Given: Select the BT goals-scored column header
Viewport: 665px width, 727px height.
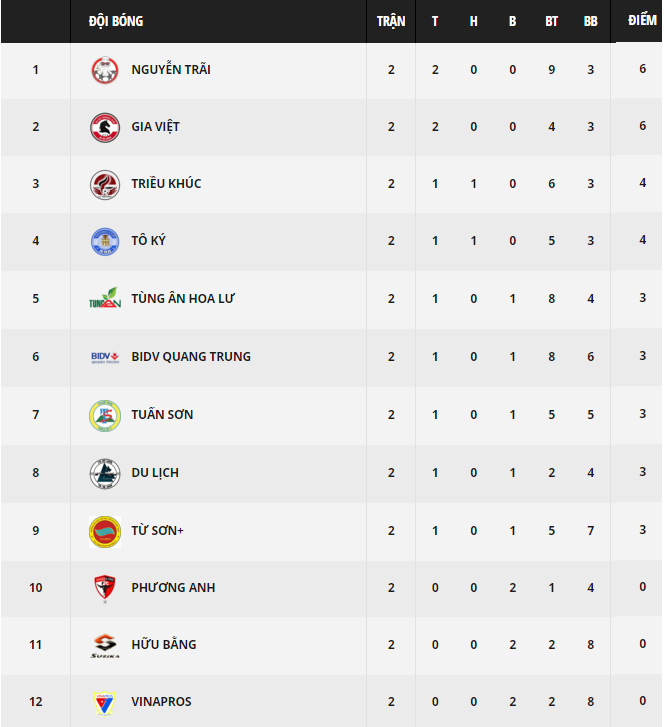Looking at the screenshot, I should point(551,21).
